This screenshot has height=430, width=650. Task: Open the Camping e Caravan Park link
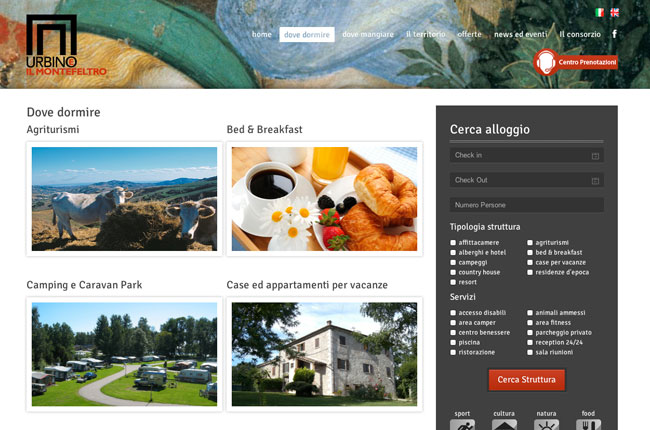84,285
